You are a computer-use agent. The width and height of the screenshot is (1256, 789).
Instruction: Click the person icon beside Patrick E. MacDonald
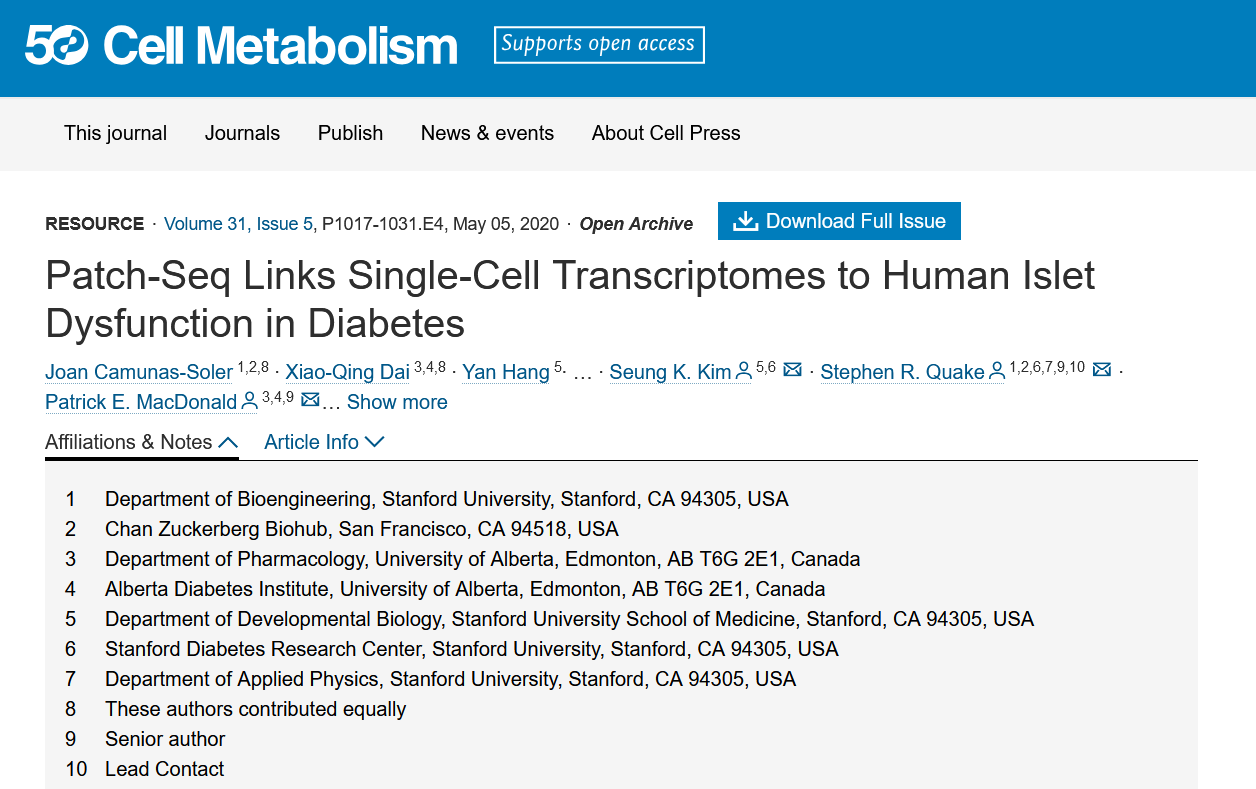click(x=250, y=402)
